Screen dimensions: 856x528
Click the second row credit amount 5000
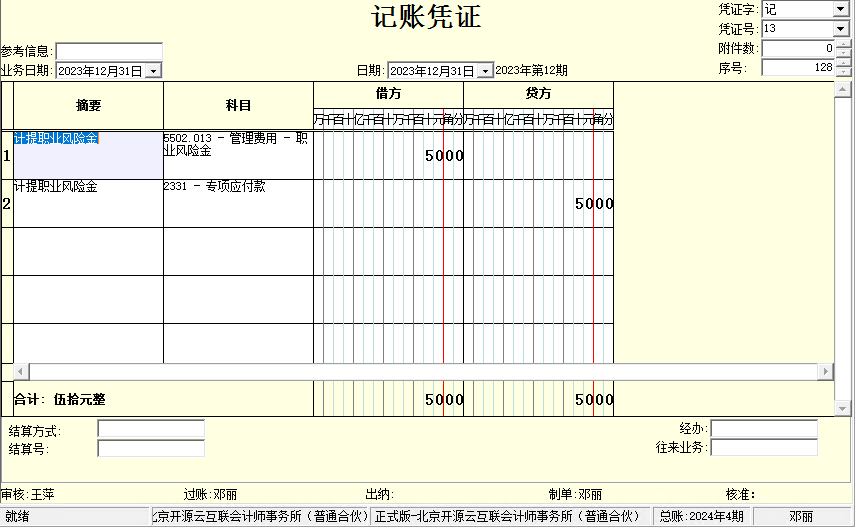coord(593,204)
